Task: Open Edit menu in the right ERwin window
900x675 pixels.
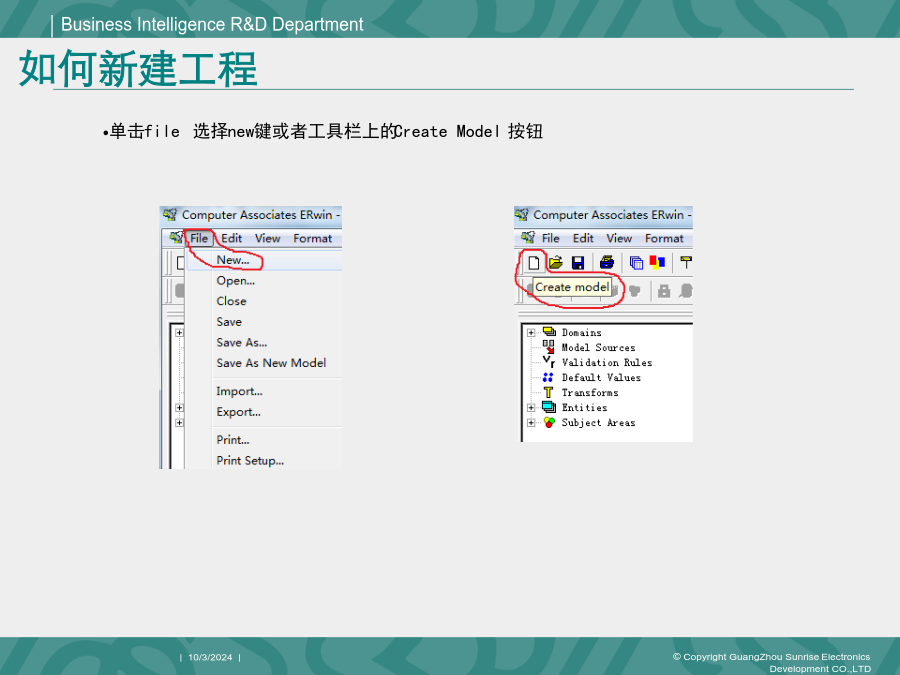Action: (x=583, y=238)
